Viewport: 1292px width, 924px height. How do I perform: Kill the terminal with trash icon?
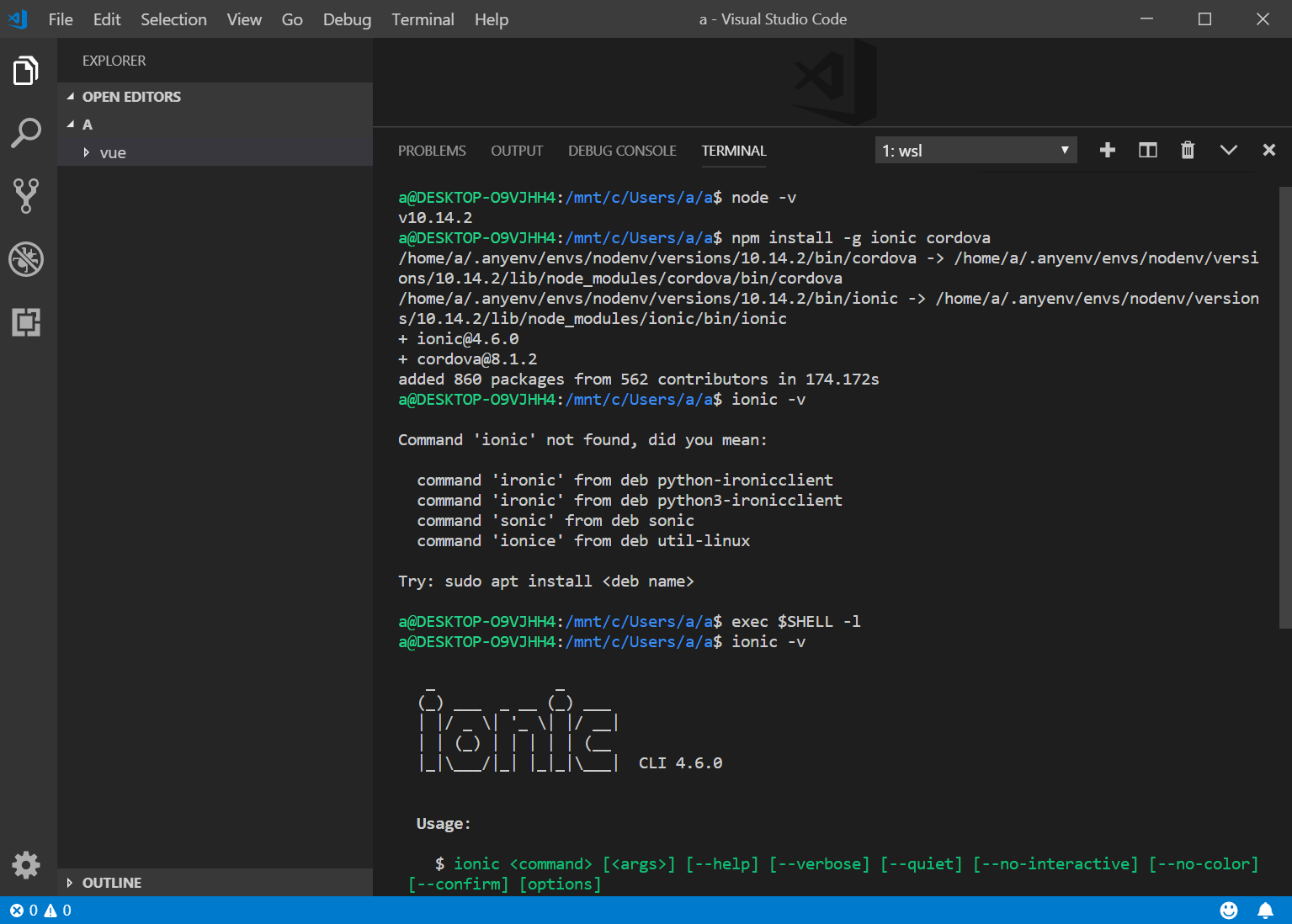[1188, 151]
